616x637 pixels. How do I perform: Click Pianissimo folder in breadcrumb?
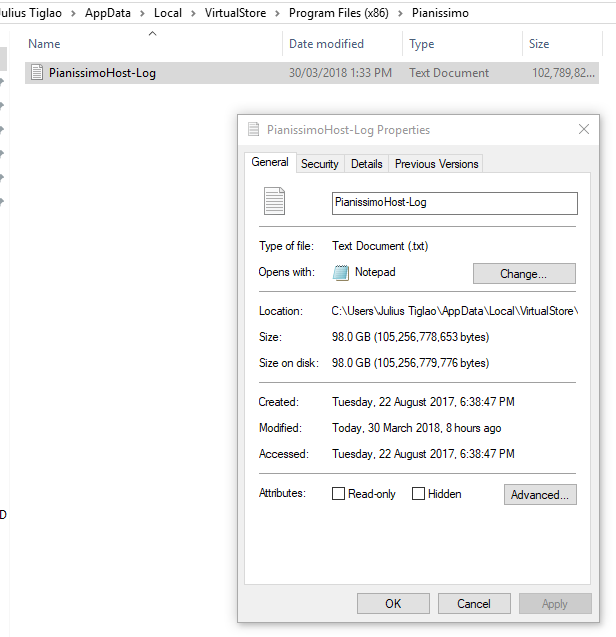pyautogui.click(x=440, y=13)
